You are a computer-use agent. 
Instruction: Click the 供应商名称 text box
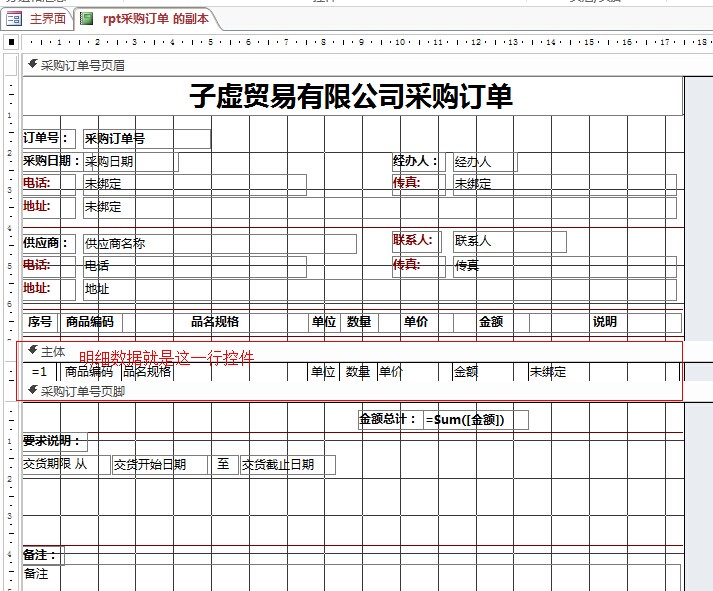(220, 244)
